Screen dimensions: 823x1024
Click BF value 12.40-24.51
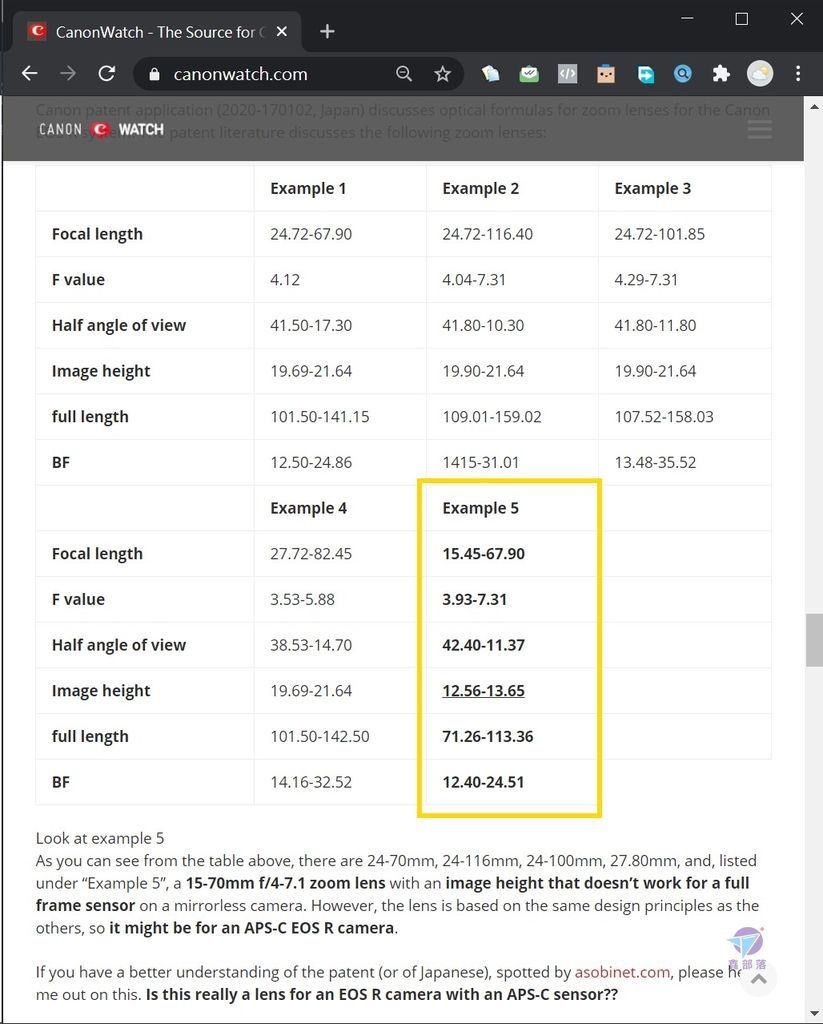pyautogui.click(x=483, y=782)
